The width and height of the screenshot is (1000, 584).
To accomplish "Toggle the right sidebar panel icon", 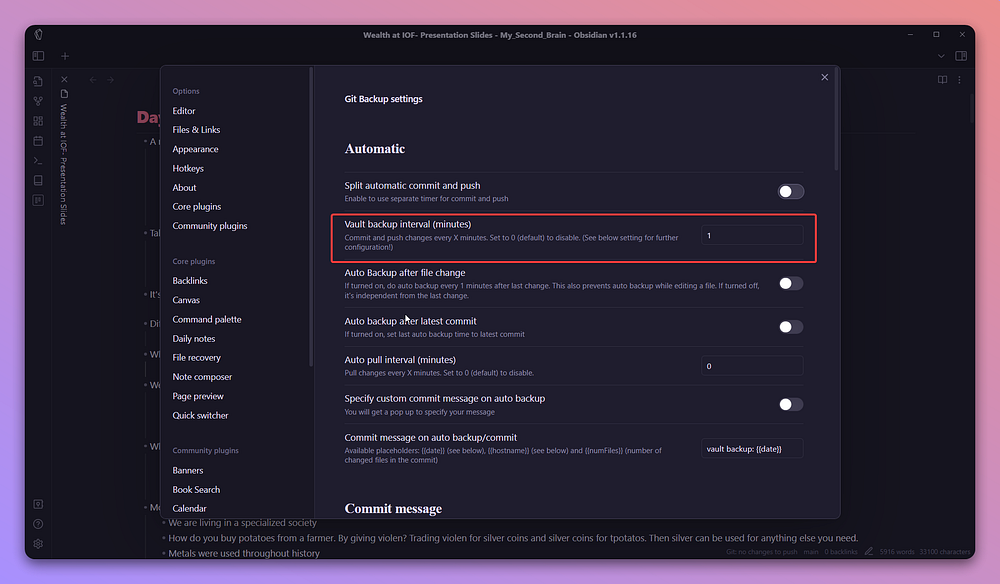I will click(961, 56).
